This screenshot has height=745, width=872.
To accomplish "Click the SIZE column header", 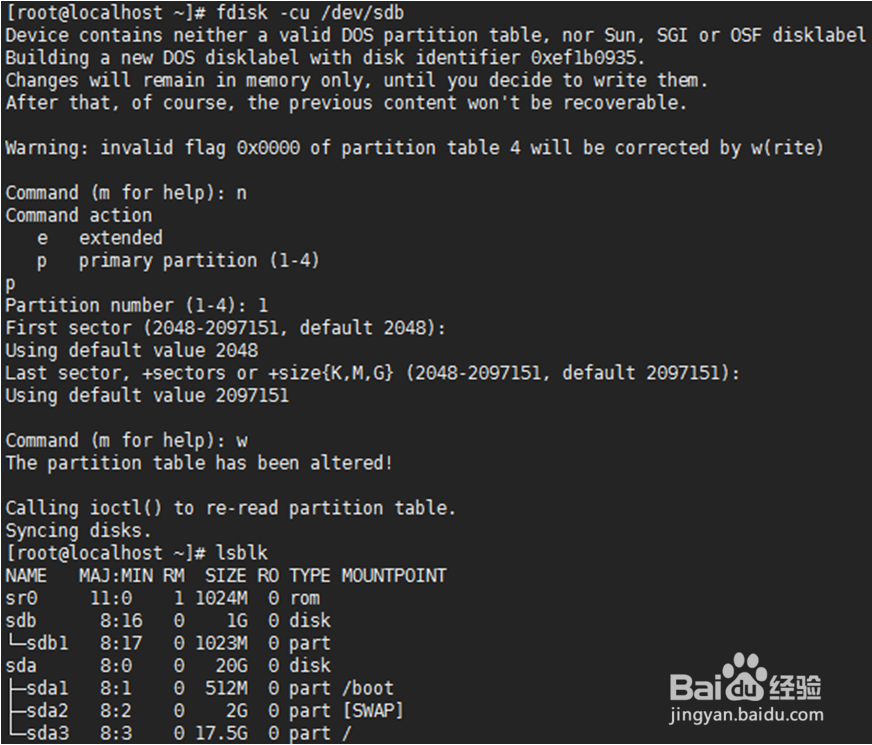I will coord(225,576).
